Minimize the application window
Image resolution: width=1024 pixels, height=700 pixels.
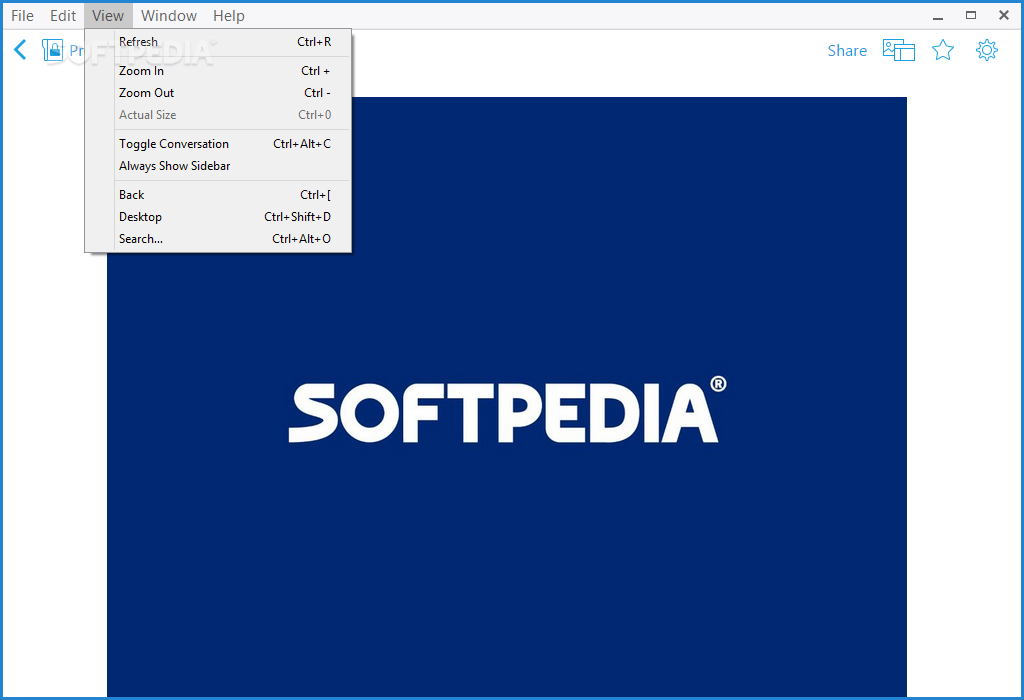pyautogui.click(x=938, y=16)
